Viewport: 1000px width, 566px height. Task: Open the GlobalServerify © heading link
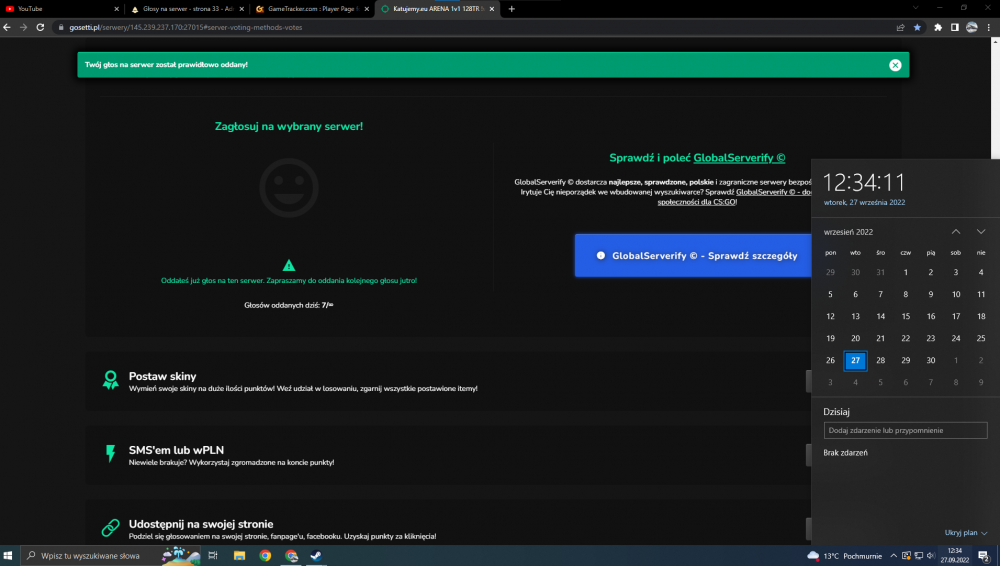[739, 158]
